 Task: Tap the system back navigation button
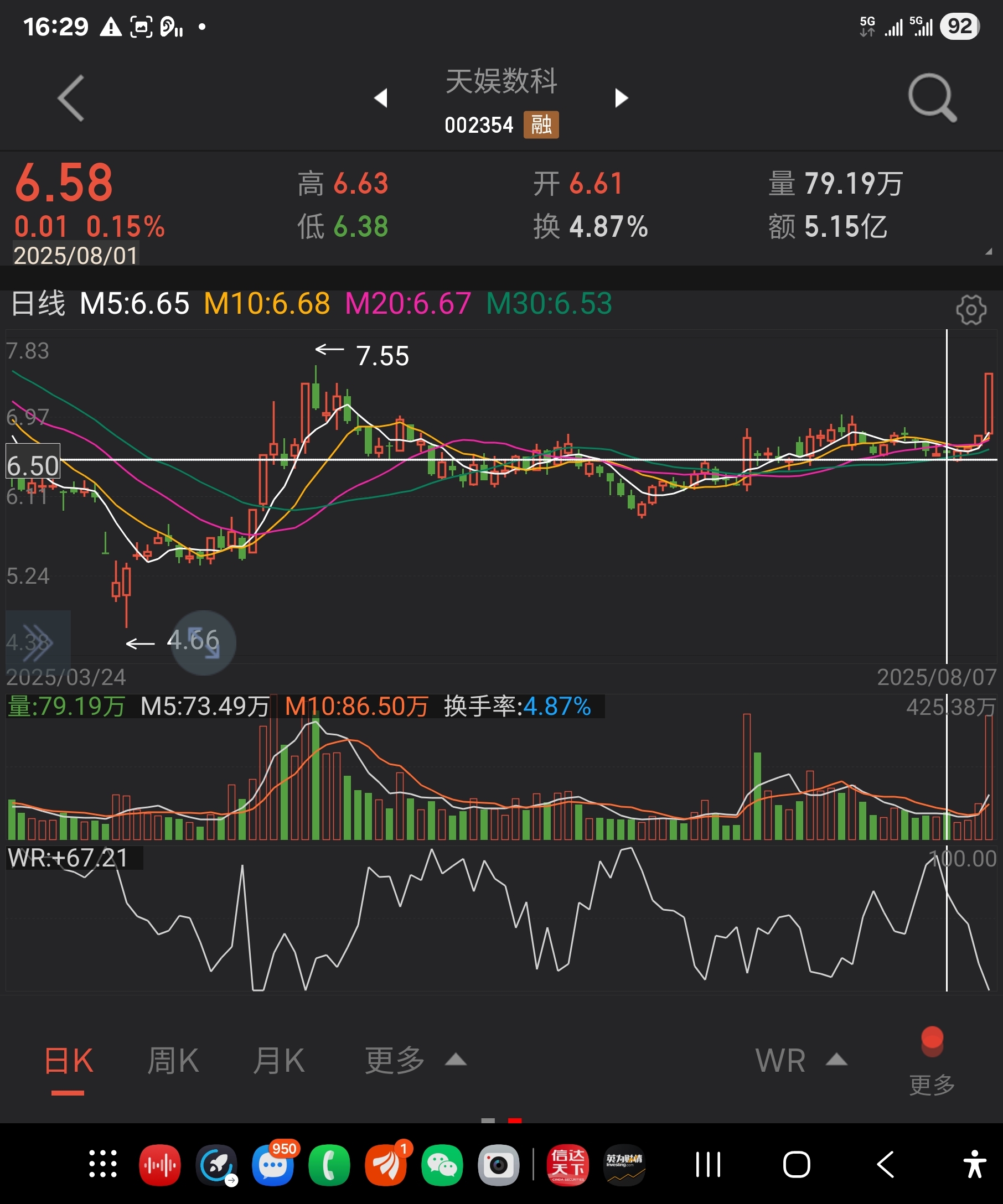click(886, 1165)
